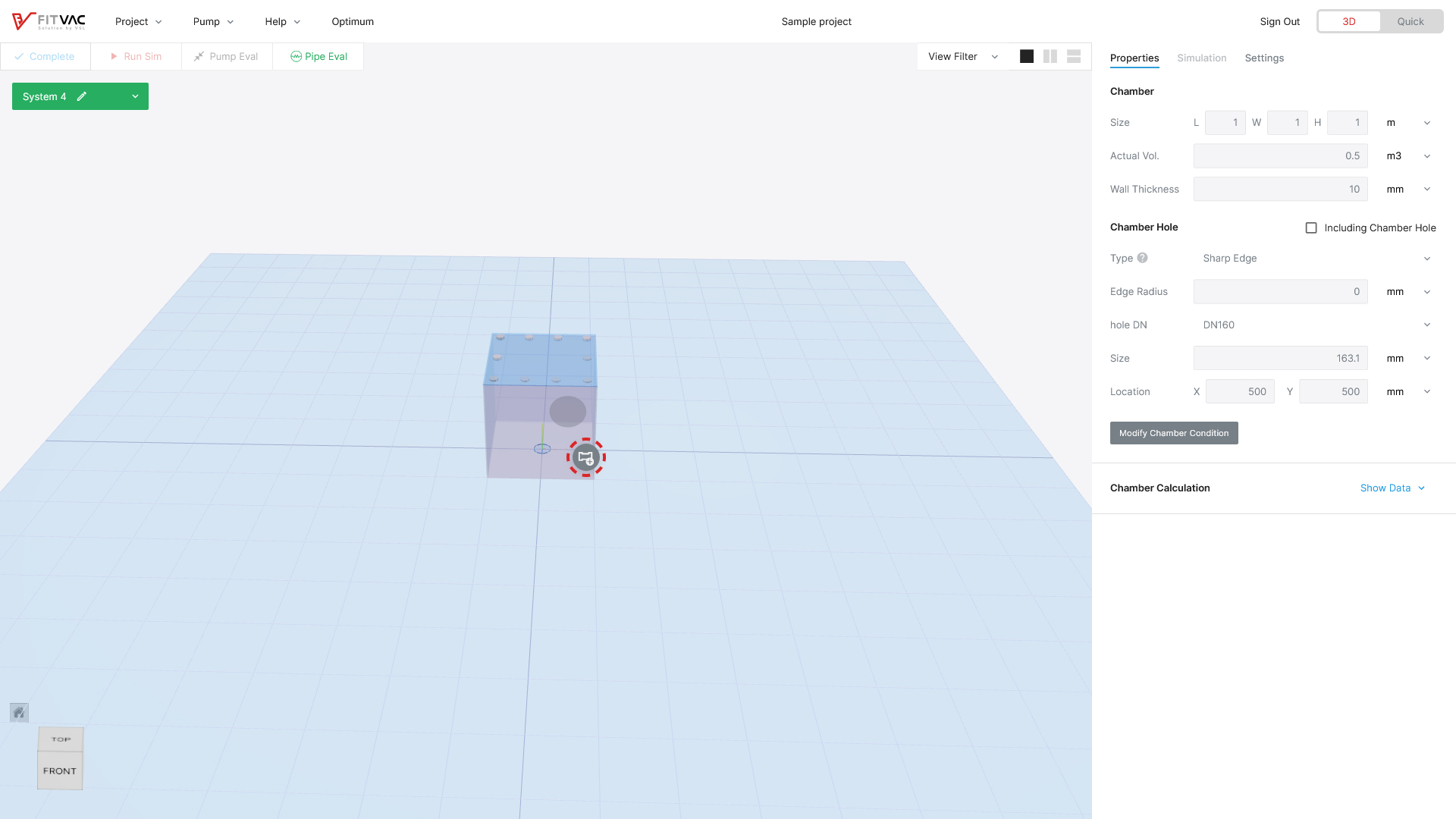Open Edge Radius unit dropdown
1456x819 pixels.
point(1407,291)
